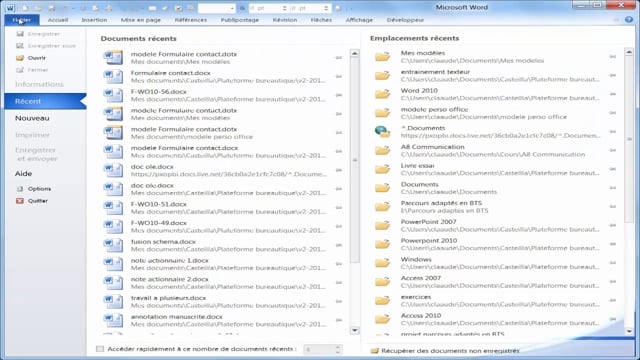
Task: Pin travail a plusieurs.docx to the list
Action: point(339,302)
